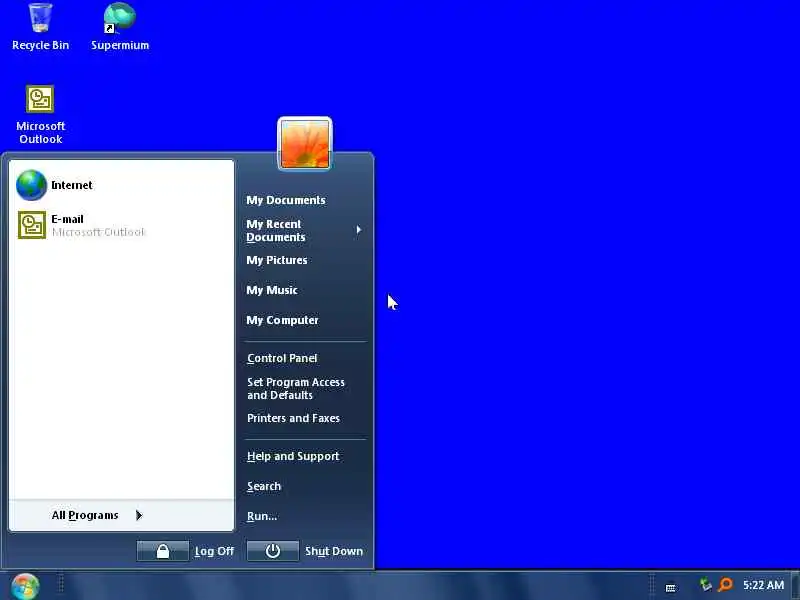Click the orange magnifier tray icon
Screen dimensions: 800x600
pos(725,585)
